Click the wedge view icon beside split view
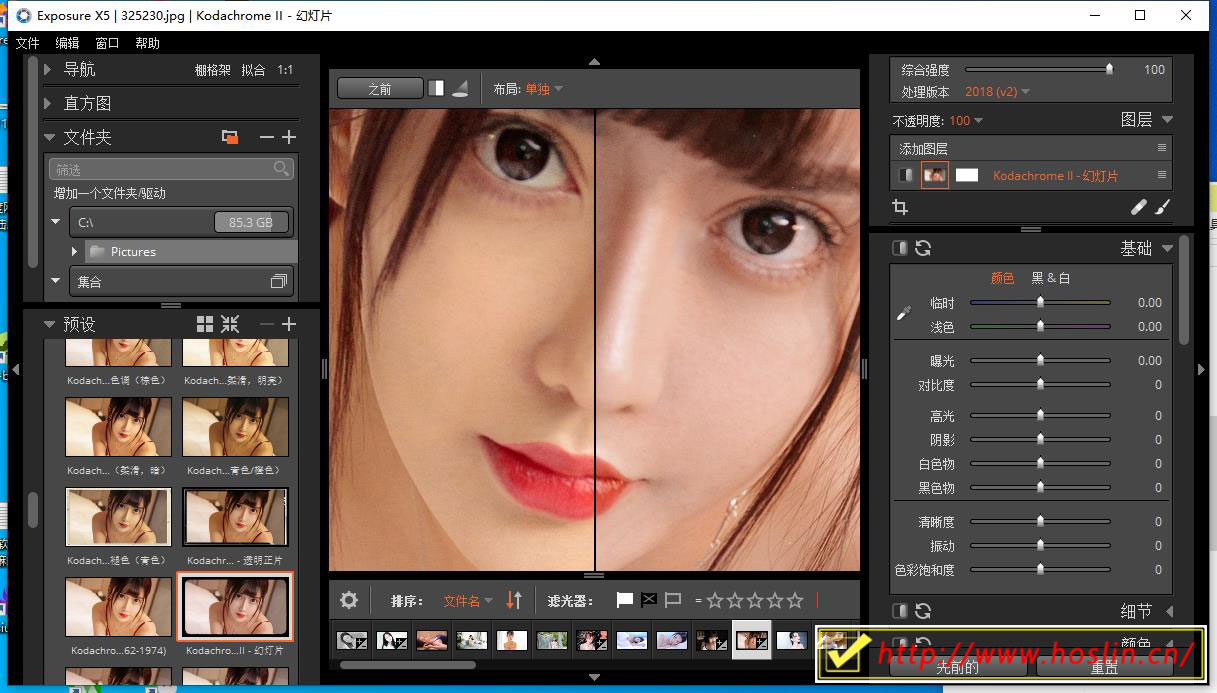This screenshot has height=693, width=1217. coord(460,88)
